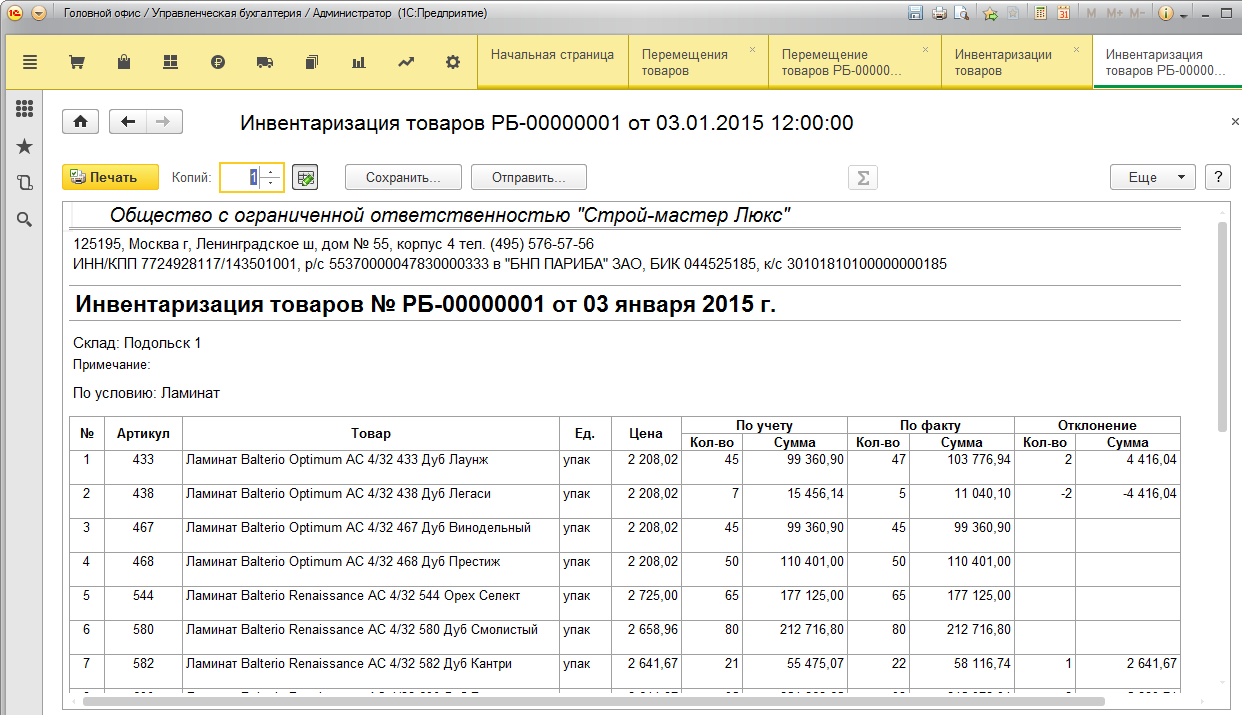The height and width of the screenshot is (715, 1242).
Task: Open search magnifier in left sidebar
Action: click(25, 220)
